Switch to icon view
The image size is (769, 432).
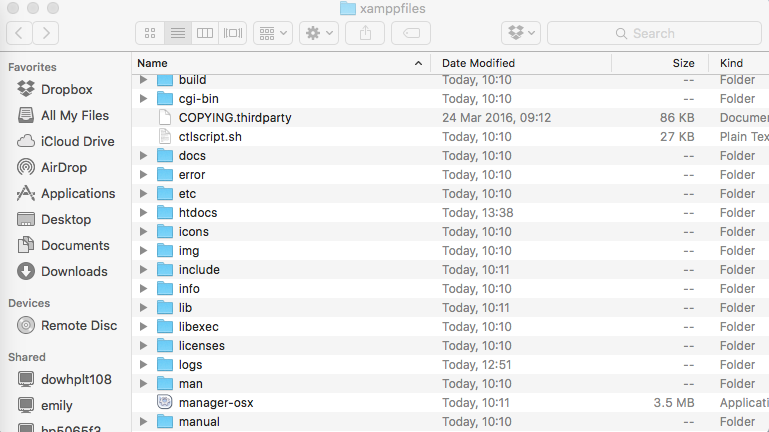(150, 33)
